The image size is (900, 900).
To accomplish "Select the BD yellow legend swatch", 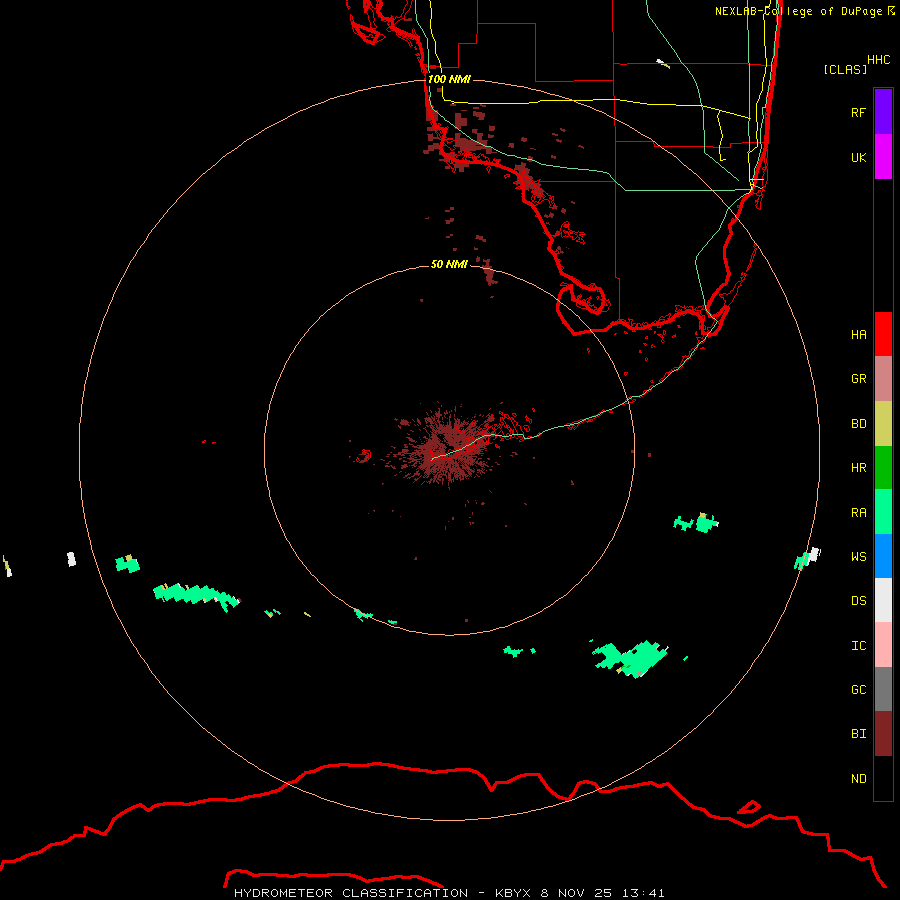I will click(883, 424).
